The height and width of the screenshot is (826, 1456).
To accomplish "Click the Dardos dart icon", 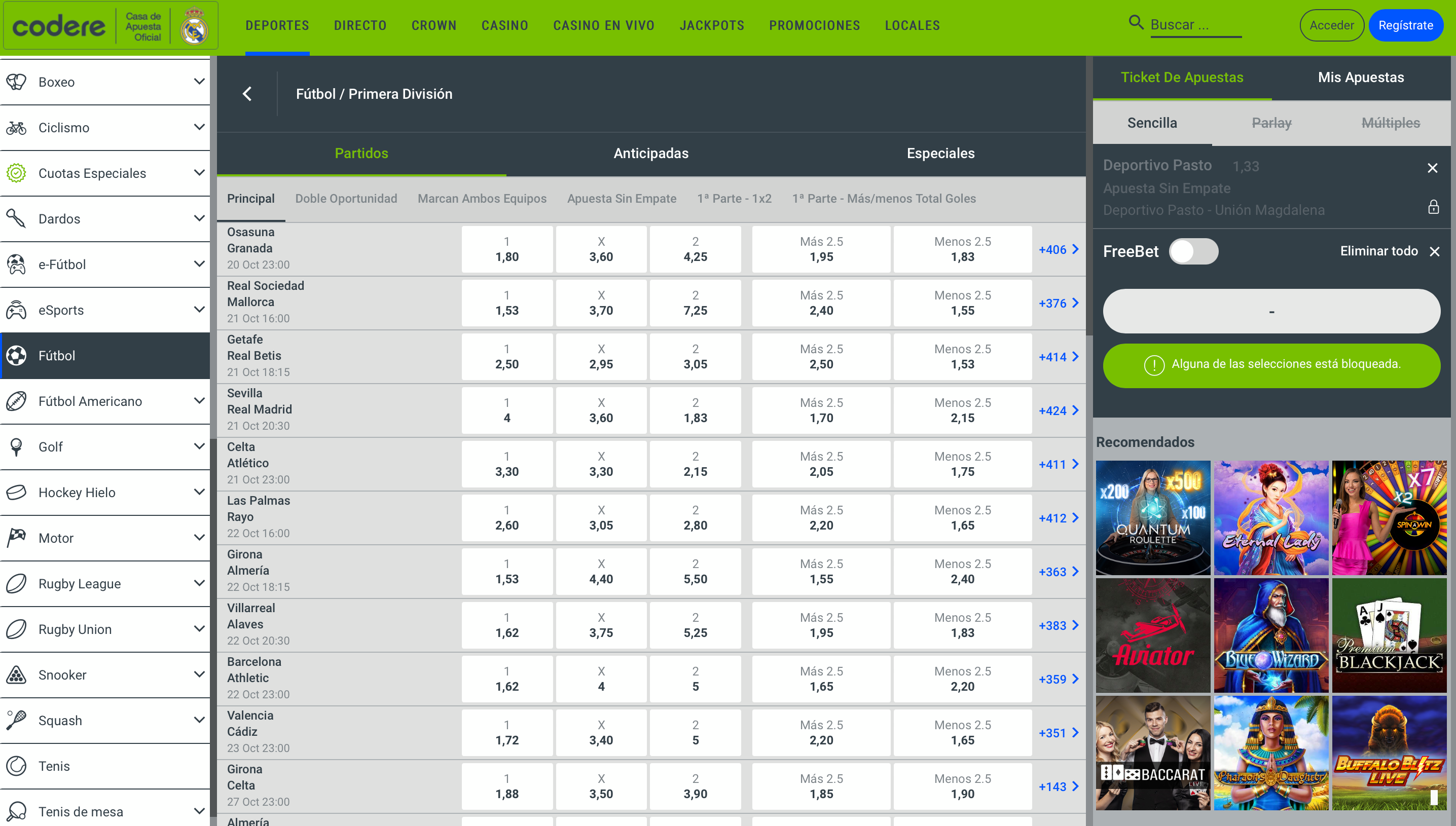I will coord(16,218).
